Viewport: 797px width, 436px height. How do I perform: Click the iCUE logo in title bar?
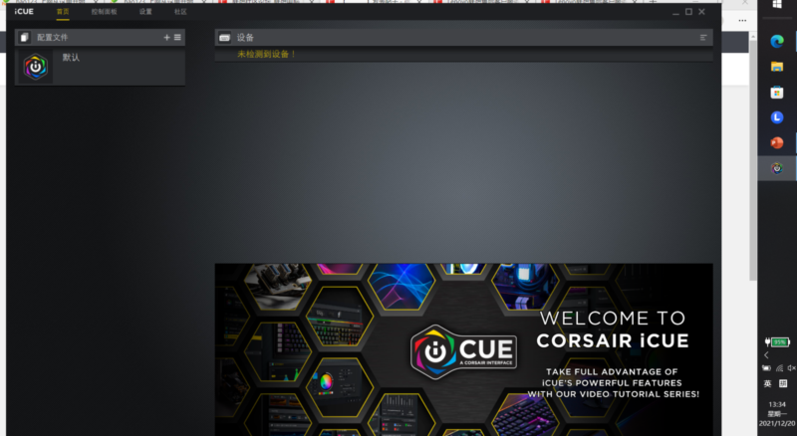24,12
